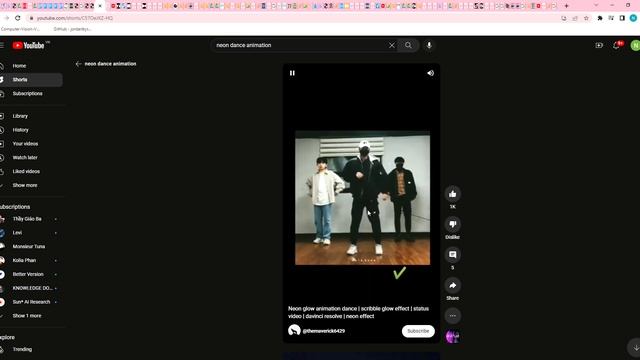Screen dimensions: 640x360
Task: Share this Shorts video
Action: pos(453,285)
